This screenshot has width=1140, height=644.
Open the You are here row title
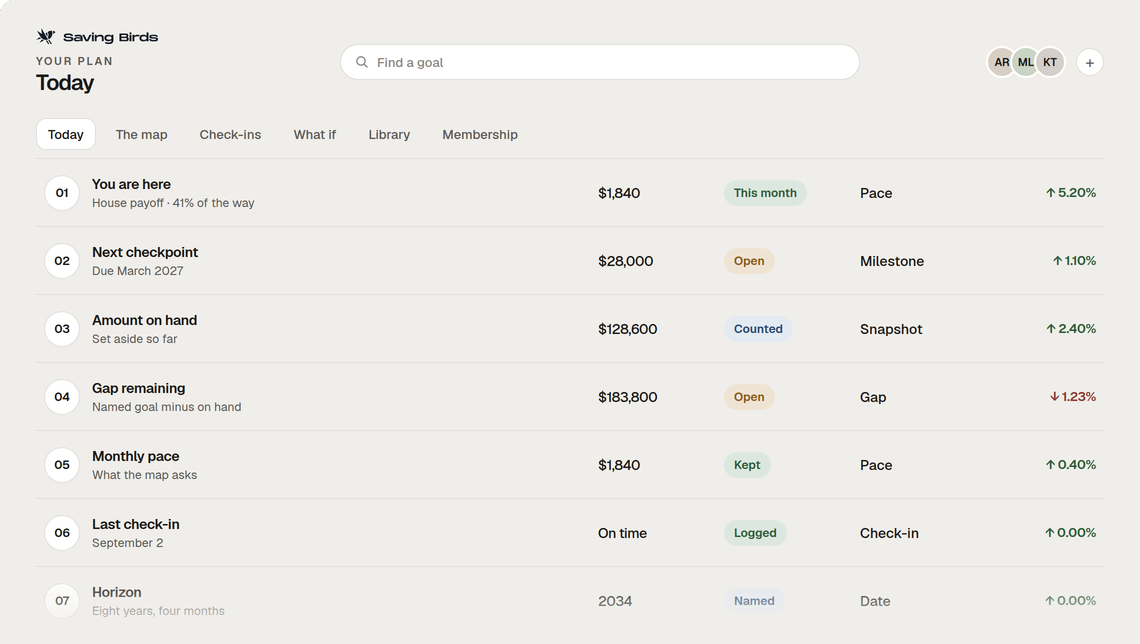point(131,185)
